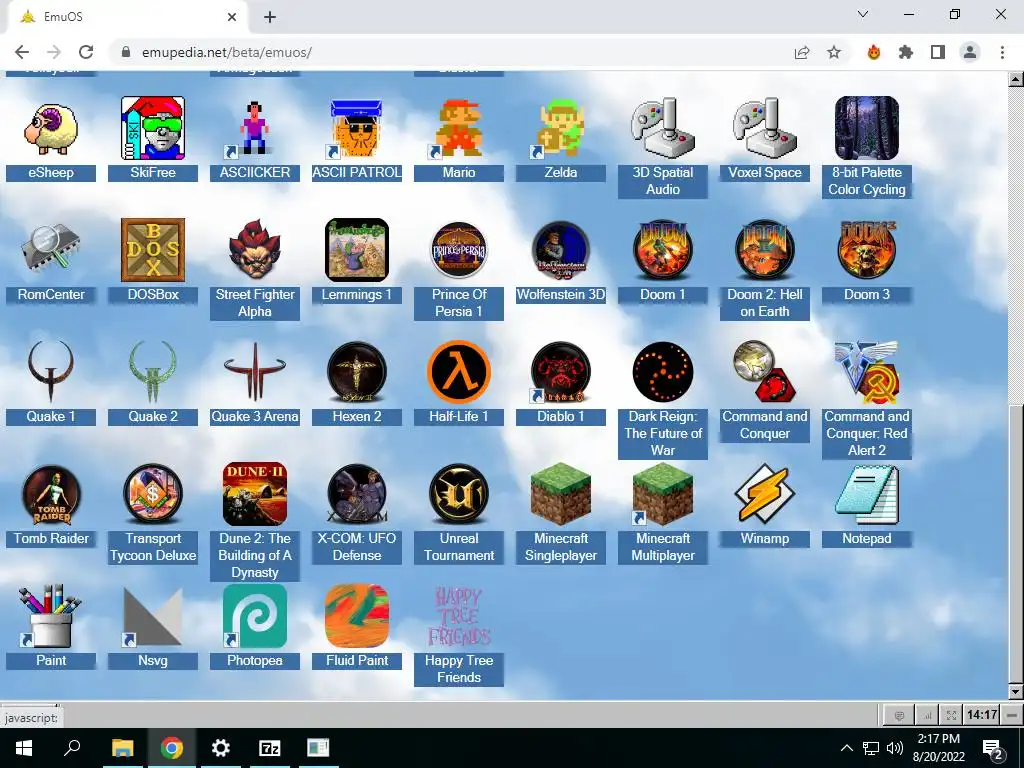The image size is (1024, 768).
Task: Launch the Wolfenstein 3D icon
Action: coord(560,250)
